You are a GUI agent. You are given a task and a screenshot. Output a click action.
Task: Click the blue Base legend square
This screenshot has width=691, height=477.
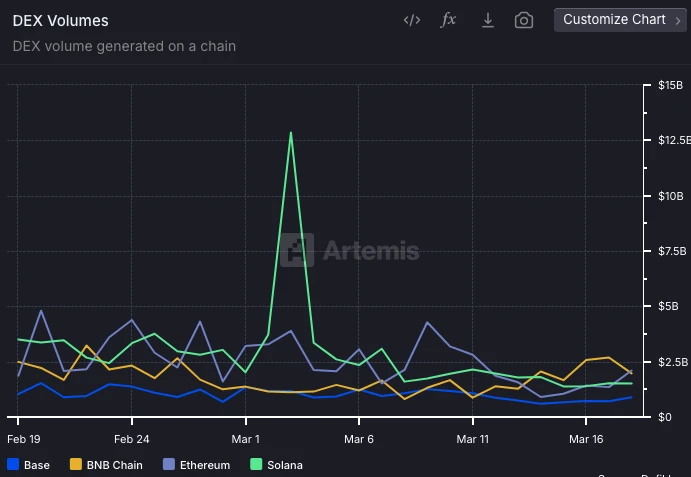12,465
